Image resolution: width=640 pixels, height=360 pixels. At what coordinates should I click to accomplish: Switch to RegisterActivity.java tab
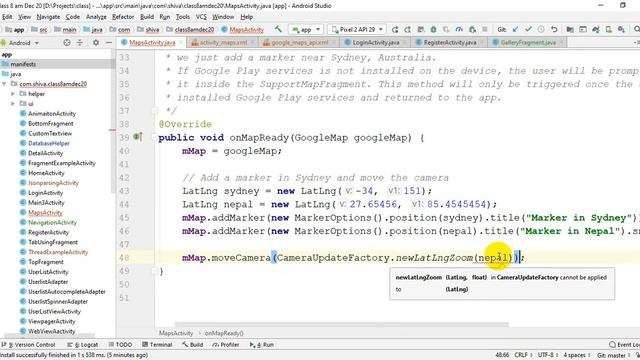(450, 42)
